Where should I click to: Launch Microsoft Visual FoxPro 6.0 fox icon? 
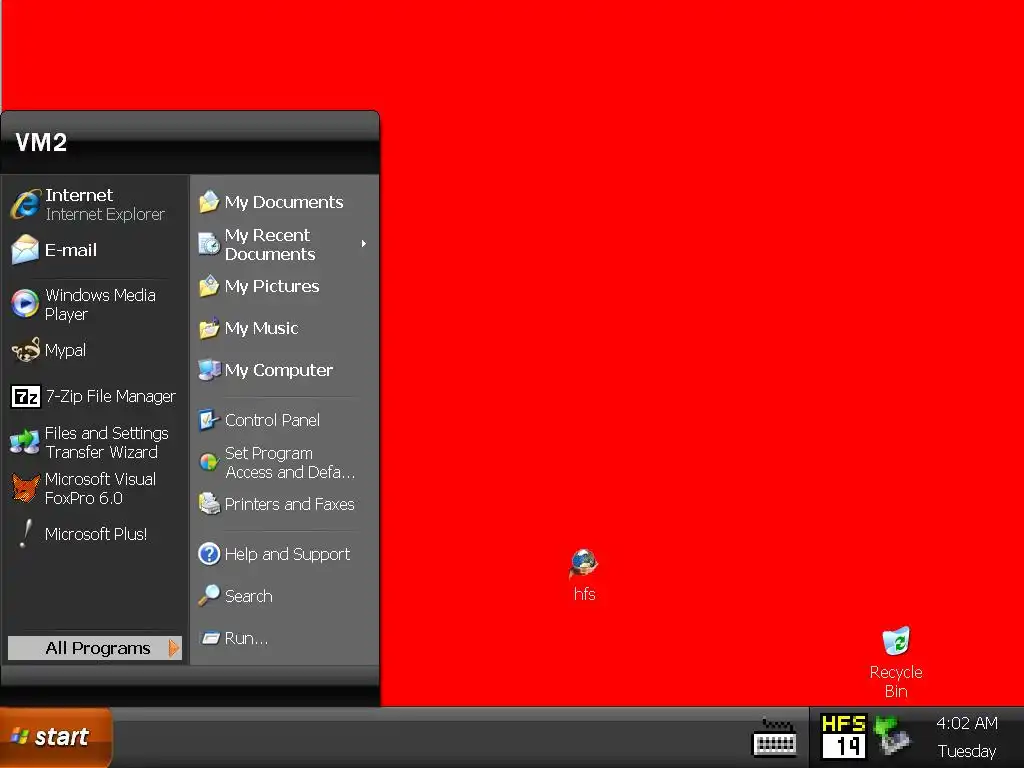coord(25,488)
